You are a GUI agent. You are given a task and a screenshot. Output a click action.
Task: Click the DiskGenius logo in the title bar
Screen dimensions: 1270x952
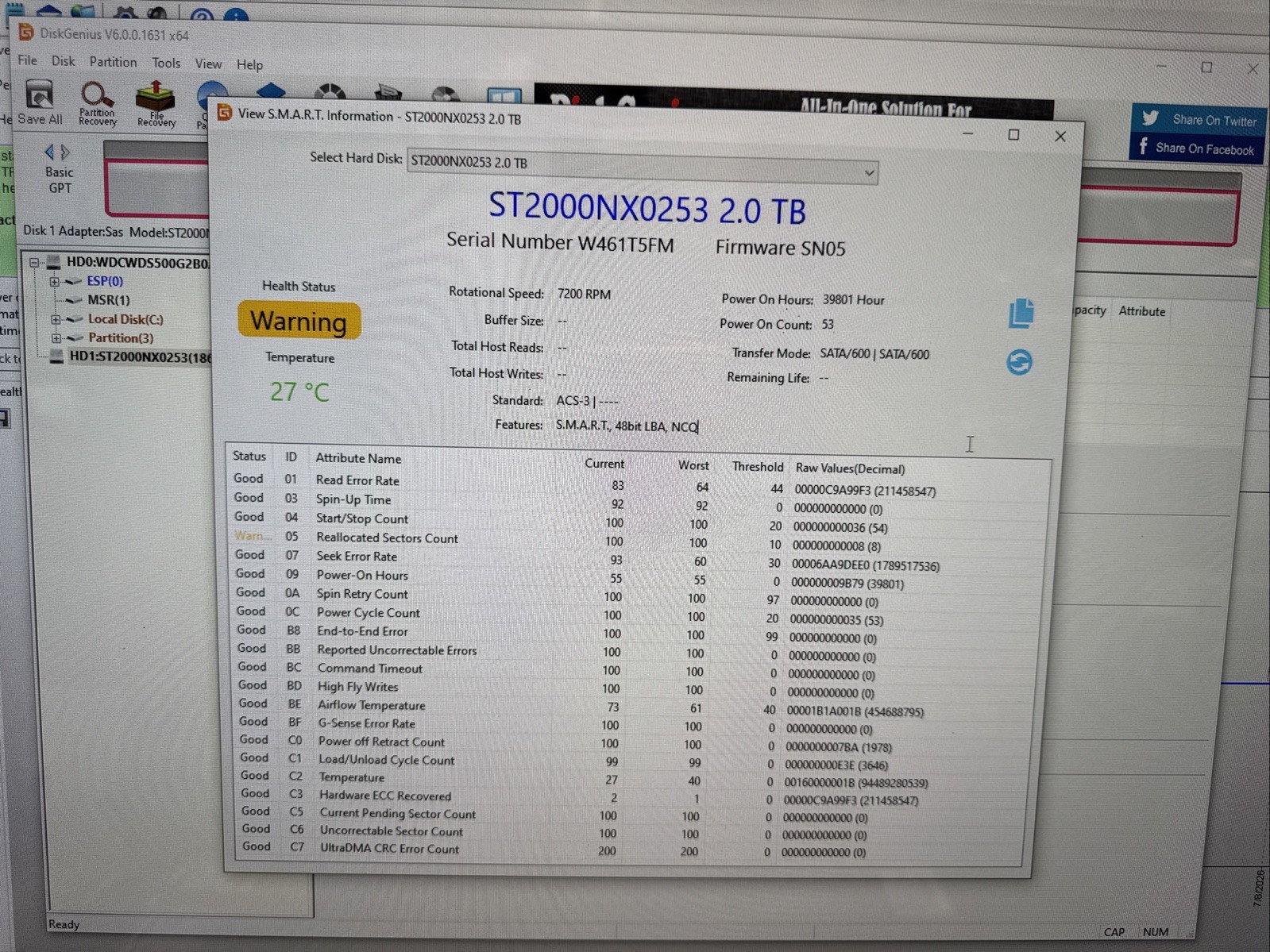[x=26, y=33]
